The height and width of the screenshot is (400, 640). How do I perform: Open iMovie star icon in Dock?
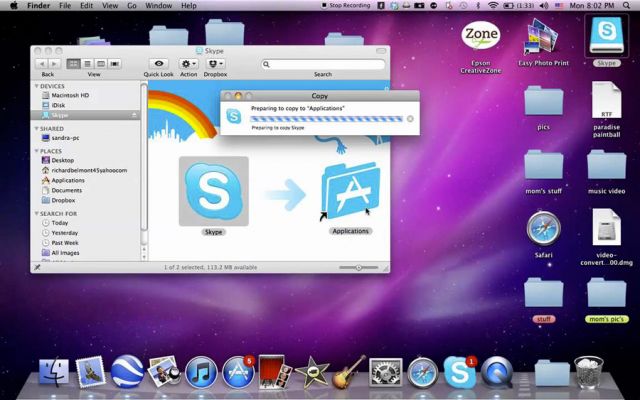(x=312, y=372)
